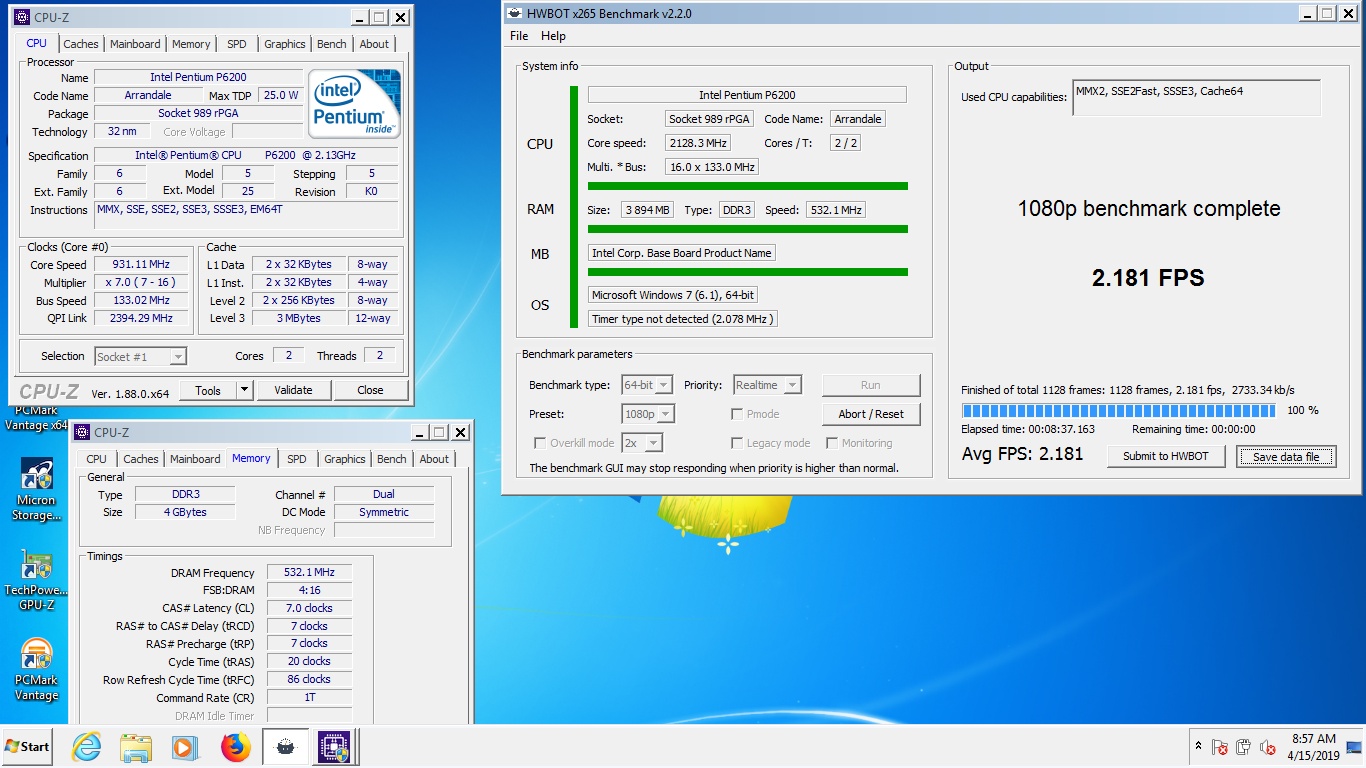Select the CPU-Z taskbar icon
This screenshot has height=768, width=1366.
(333, 747)
